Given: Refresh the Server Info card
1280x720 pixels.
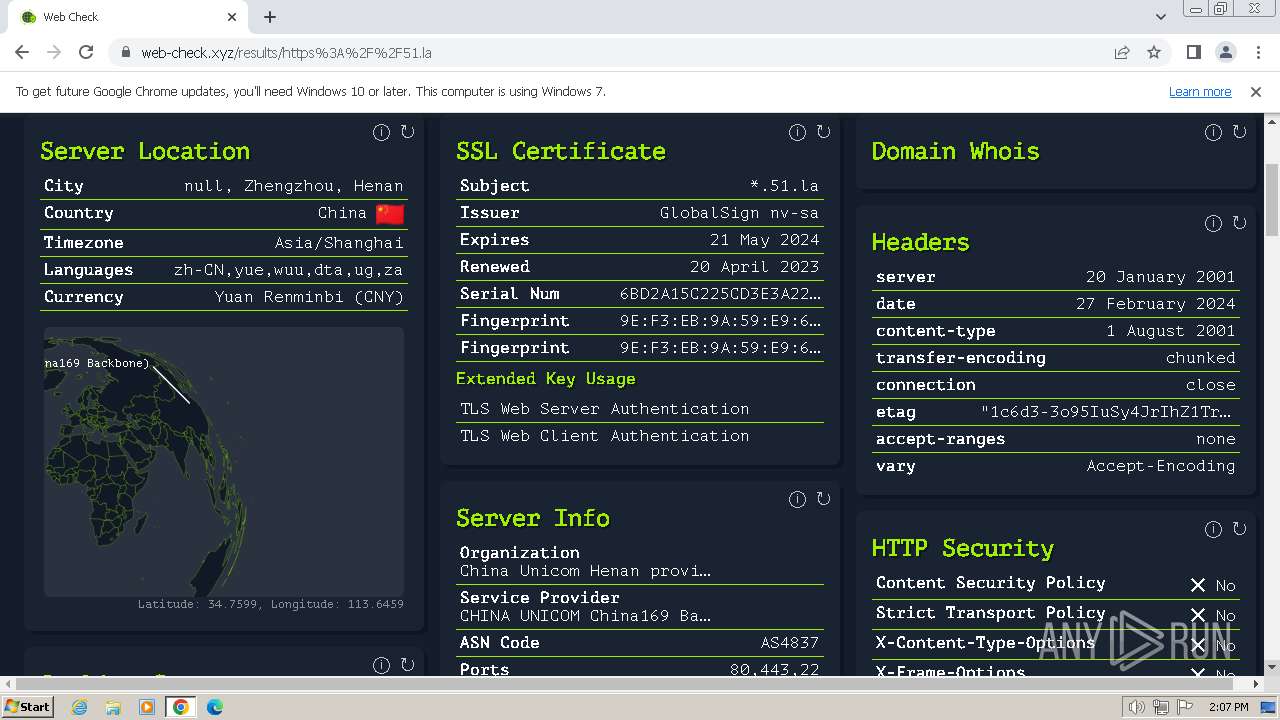Looking at the screenshot, I should coord(823,499).
